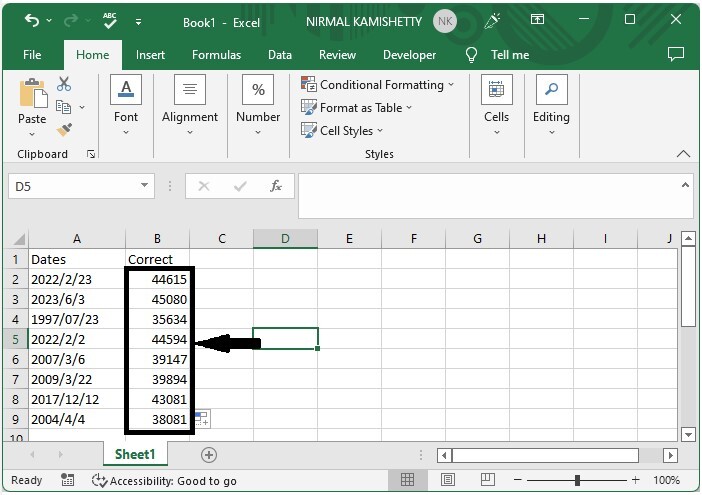Open the Comments speech bubble icon
Viewport: 702px width, 495px height.
676,55
